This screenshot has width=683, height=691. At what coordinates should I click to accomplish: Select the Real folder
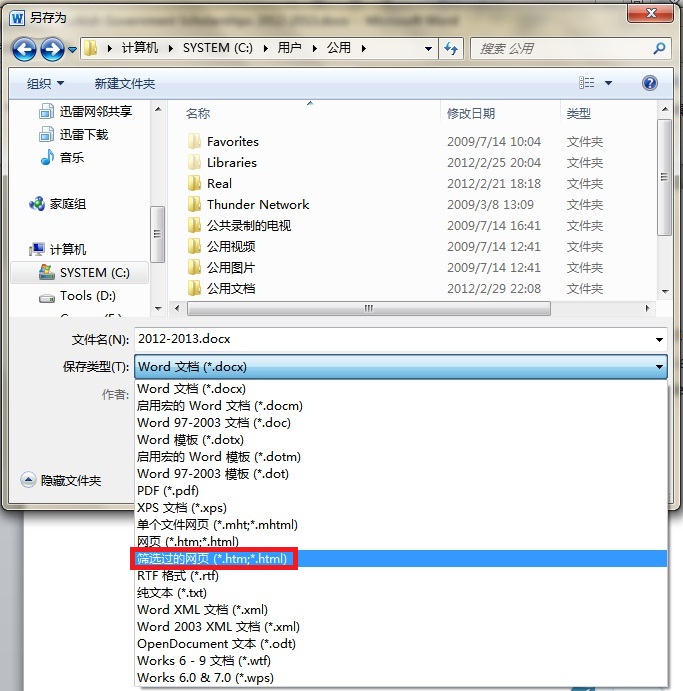pyautogui.click(x=210, y=183)
